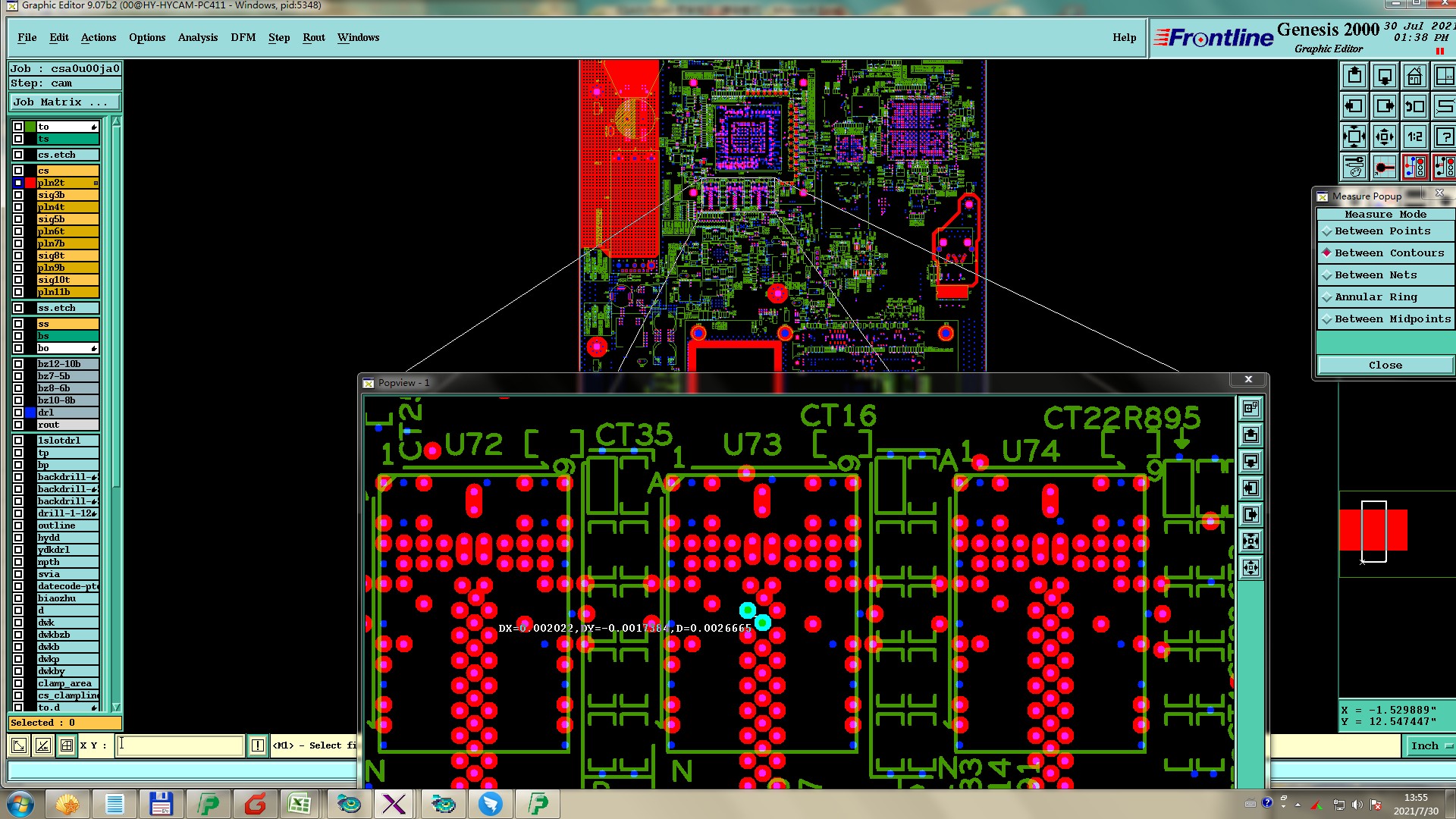
Task: Click into the X Y coordinate input field
Action: coord(180,745)
